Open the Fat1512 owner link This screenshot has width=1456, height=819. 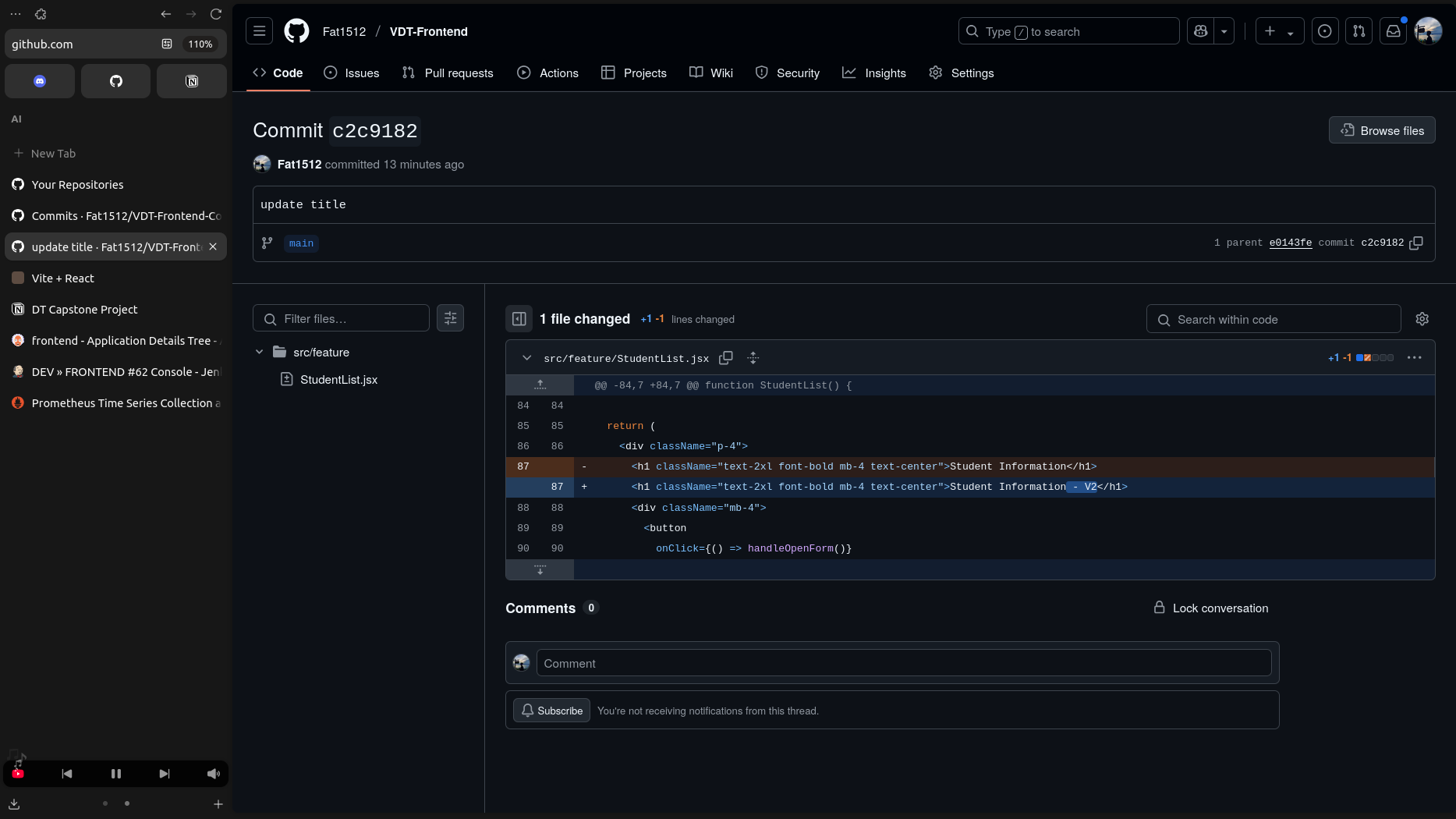pos(344,31)
